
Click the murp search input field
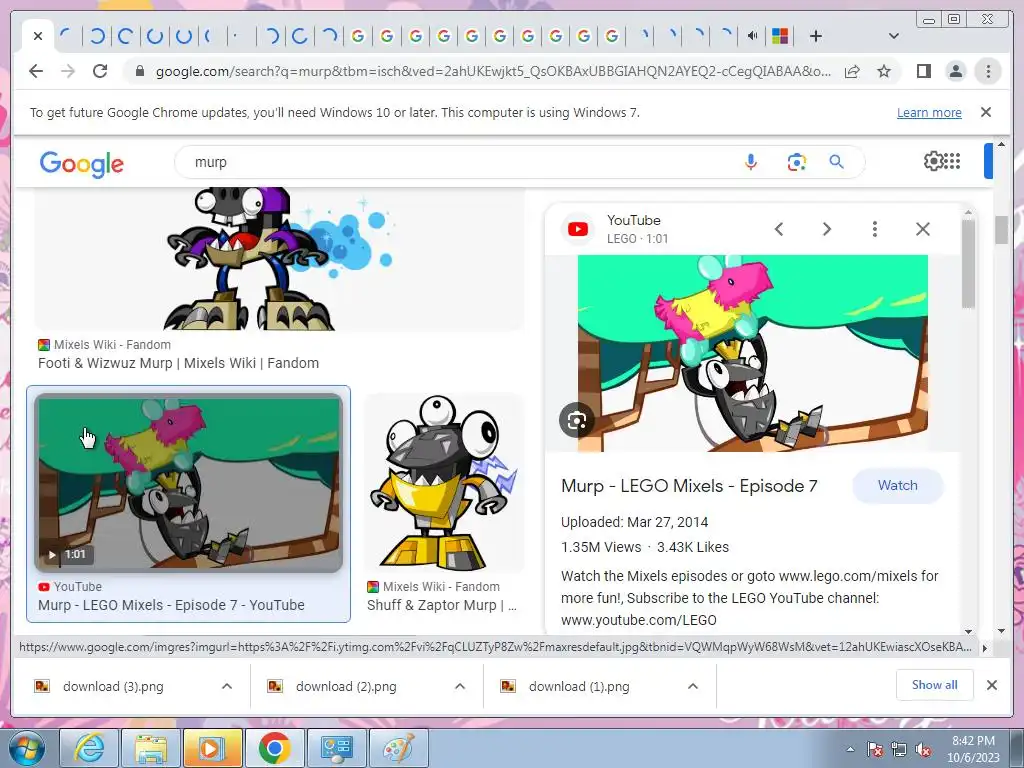coord(457,162)
